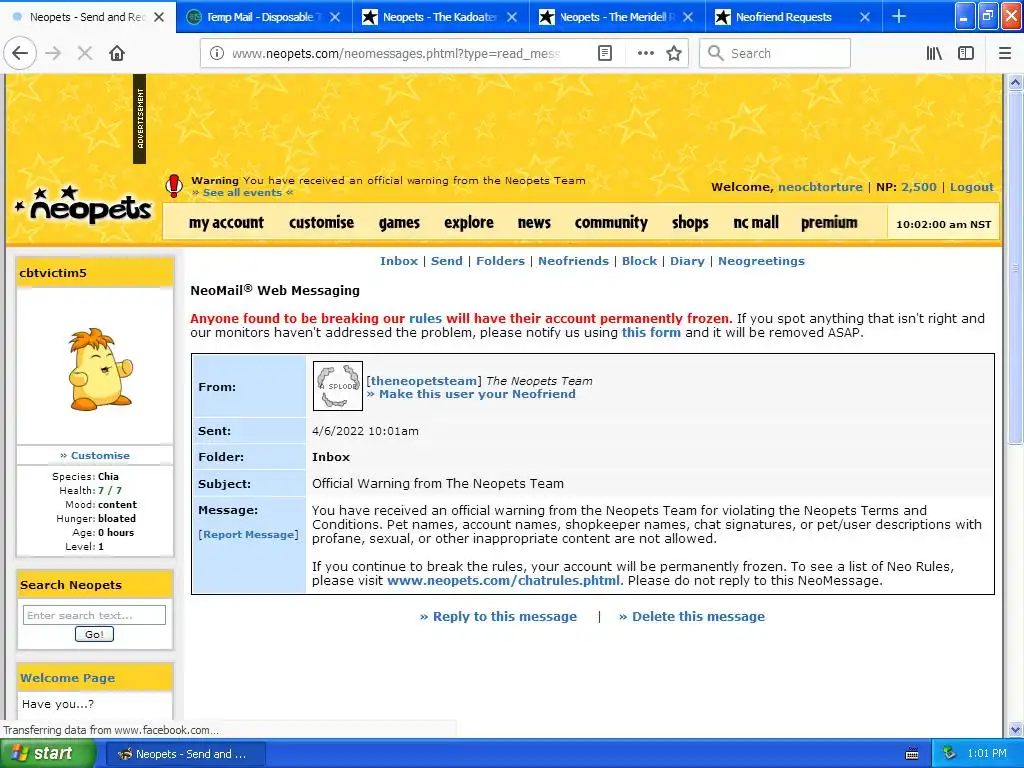
Task: Show site information icon in address bar
Action: (x=217, y=54)
